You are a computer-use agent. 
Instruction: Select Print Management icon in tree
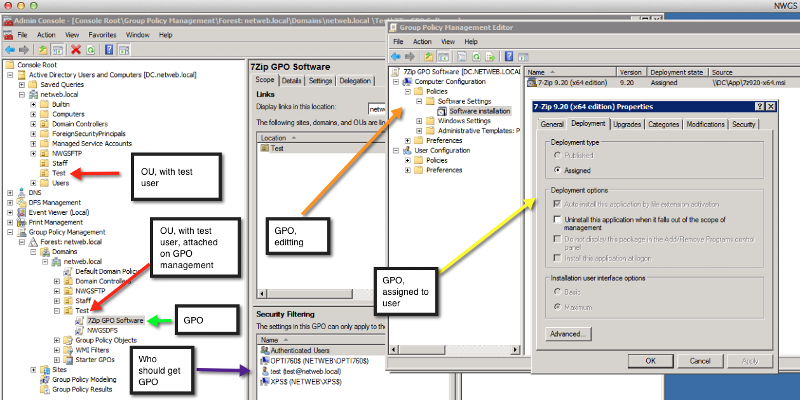point(21,222)
